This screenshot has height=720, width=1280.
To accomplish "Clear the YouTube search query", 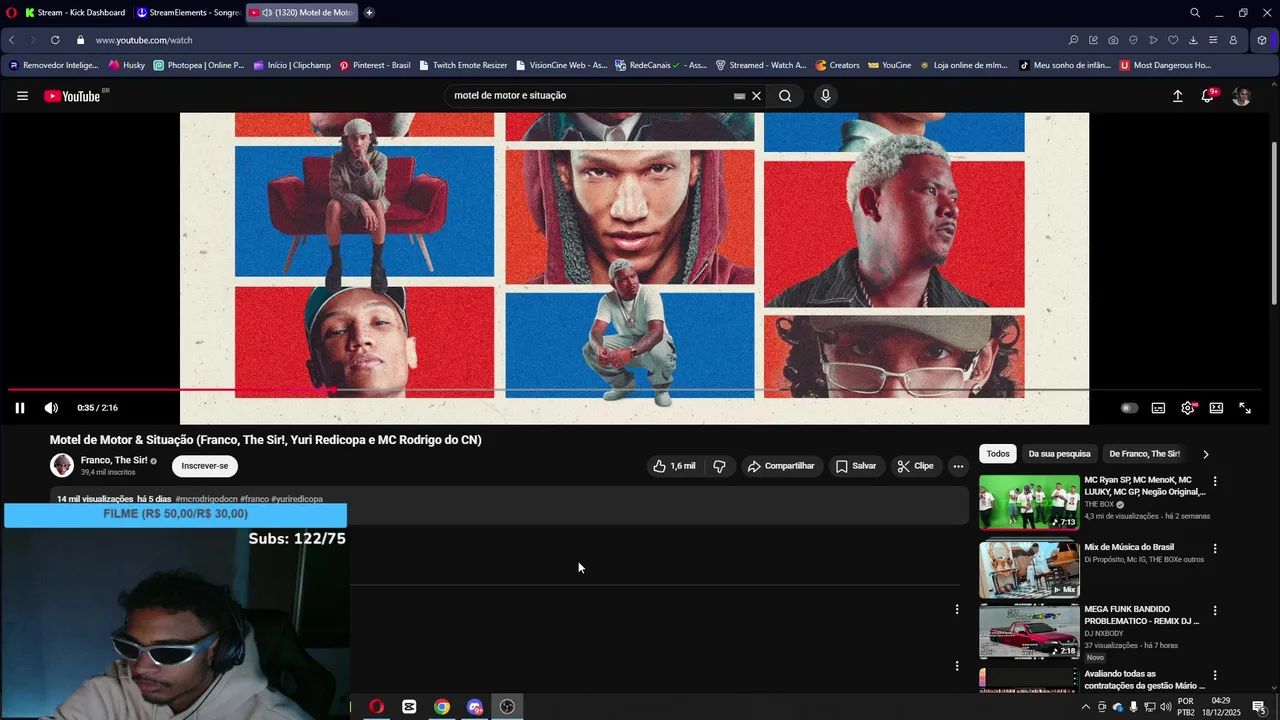I will [x=756, y=96].
